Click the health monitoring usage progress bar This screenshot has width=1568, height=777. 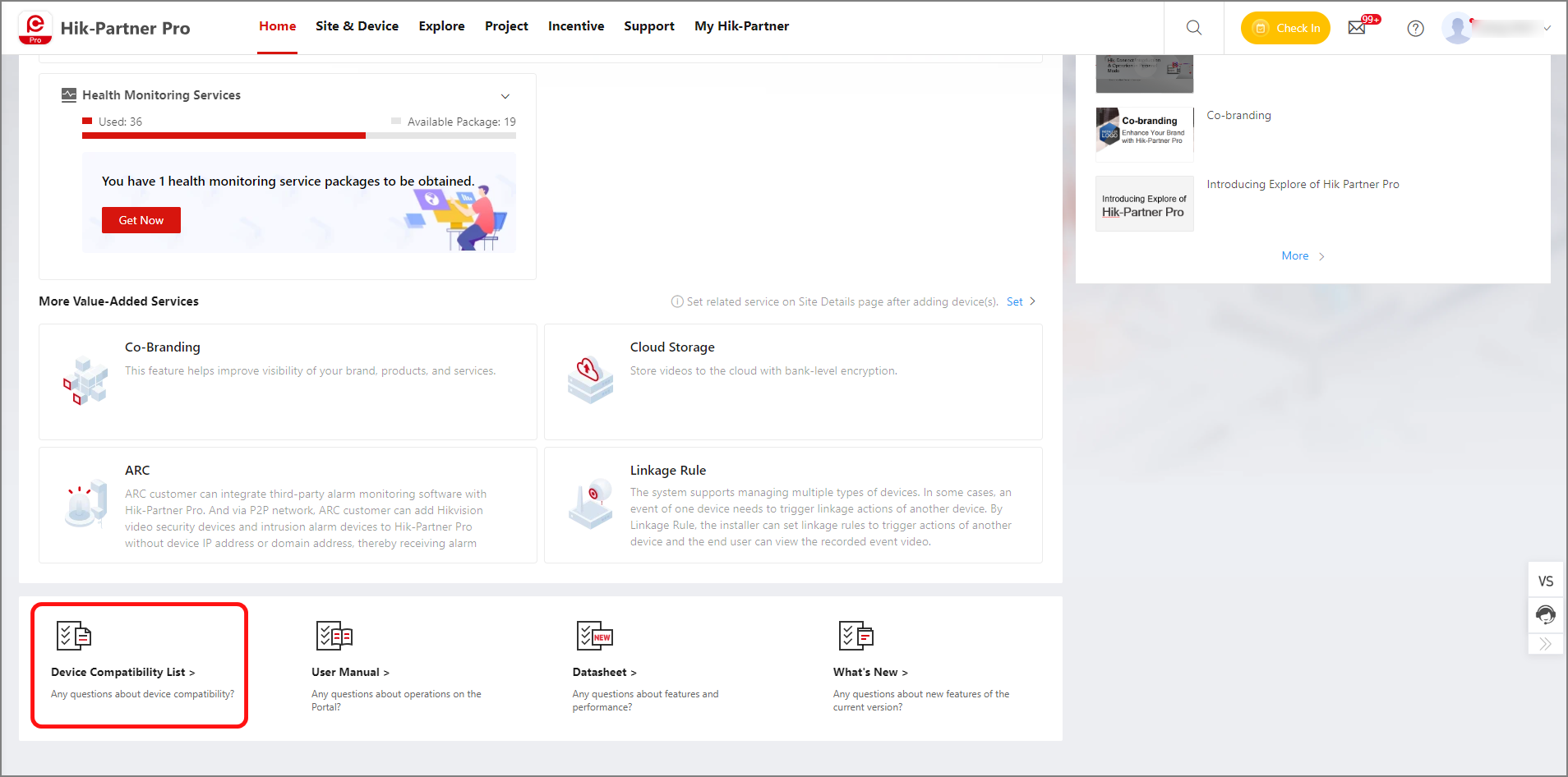[299, 136]
